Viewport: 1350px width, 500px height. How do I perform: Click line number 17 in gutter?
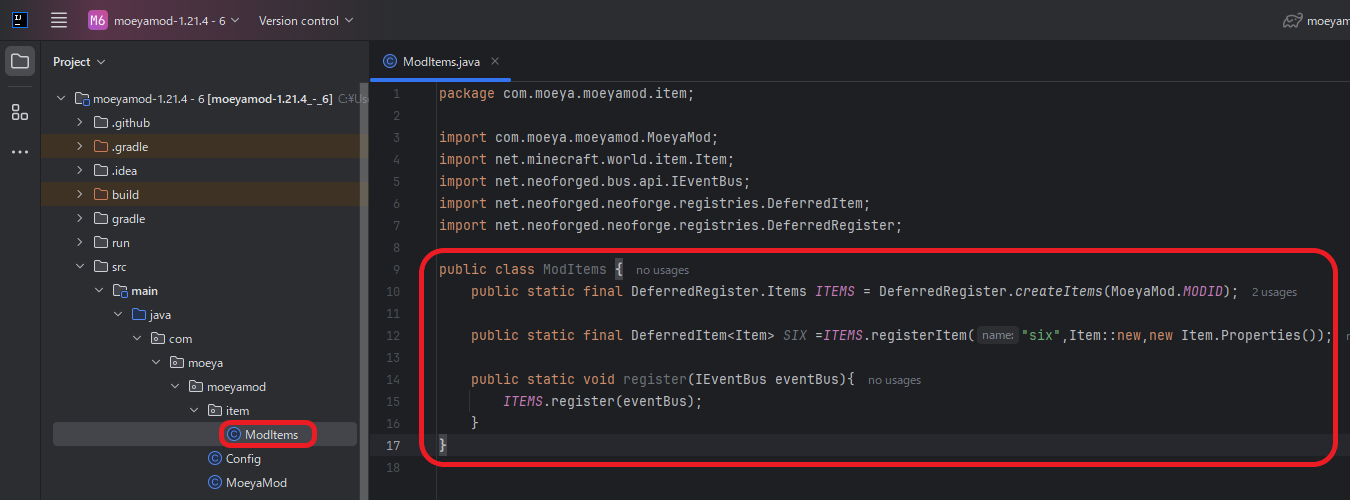point(392,446)
